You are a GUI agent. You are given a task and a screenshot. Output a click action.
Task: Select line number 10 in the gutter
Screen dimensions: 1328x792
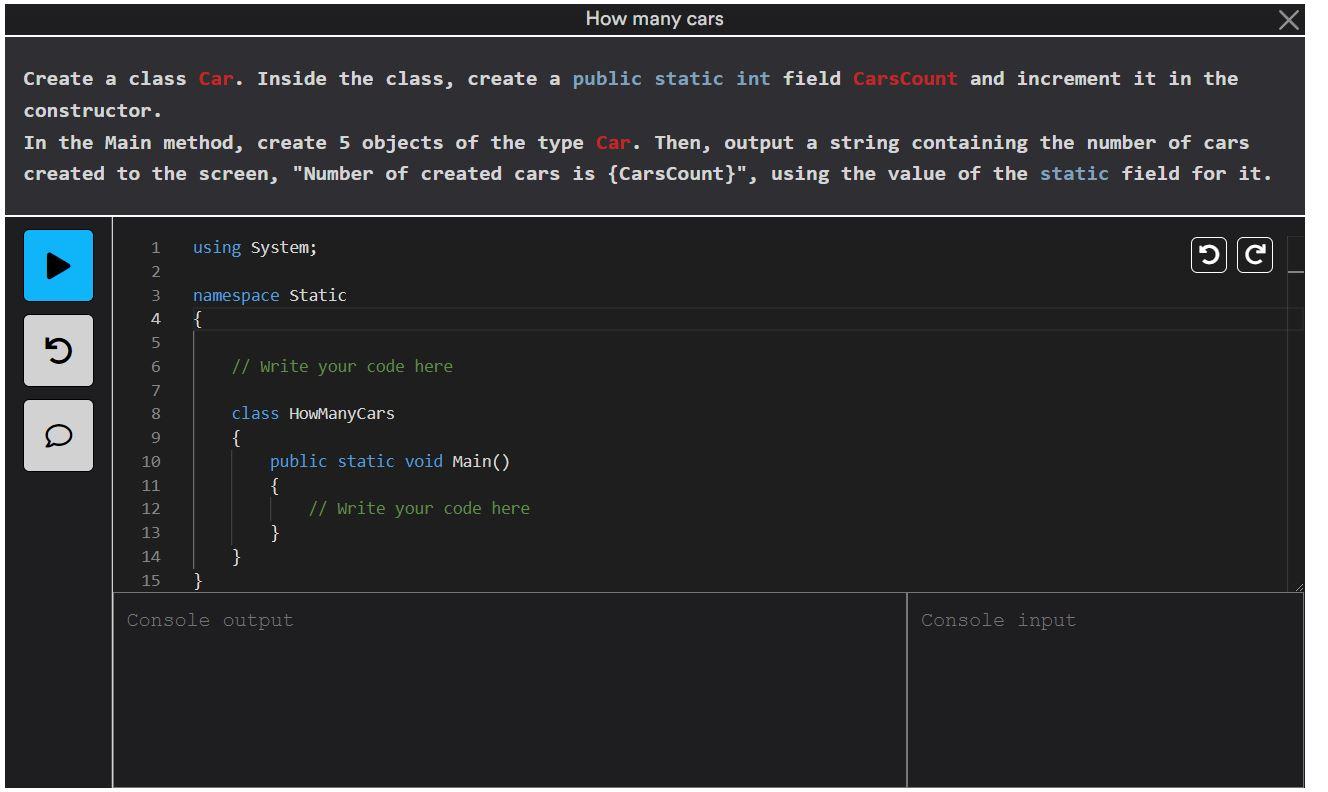click(x=151, y=461)
